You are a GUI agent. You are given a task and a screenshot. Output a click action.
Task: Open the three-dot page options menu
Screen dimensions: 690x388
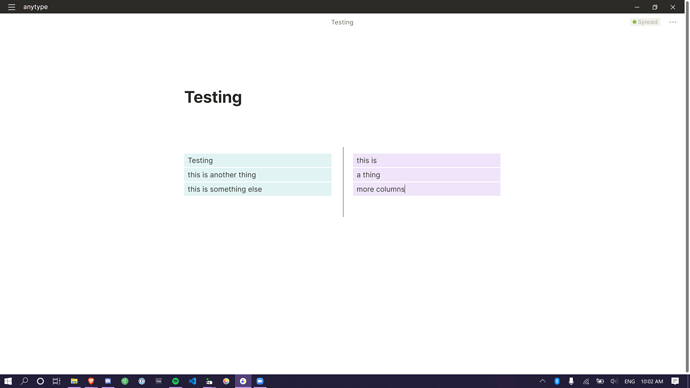(x=672, y=22)
